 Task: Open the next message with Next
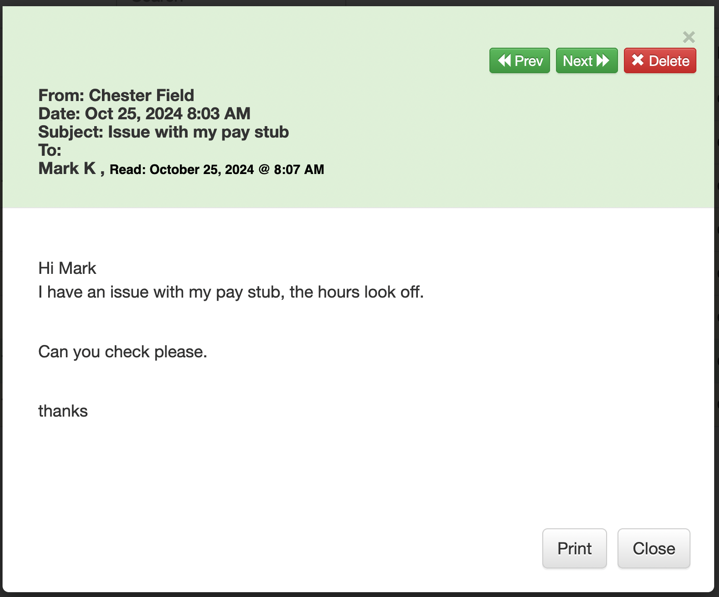(586, 61)
